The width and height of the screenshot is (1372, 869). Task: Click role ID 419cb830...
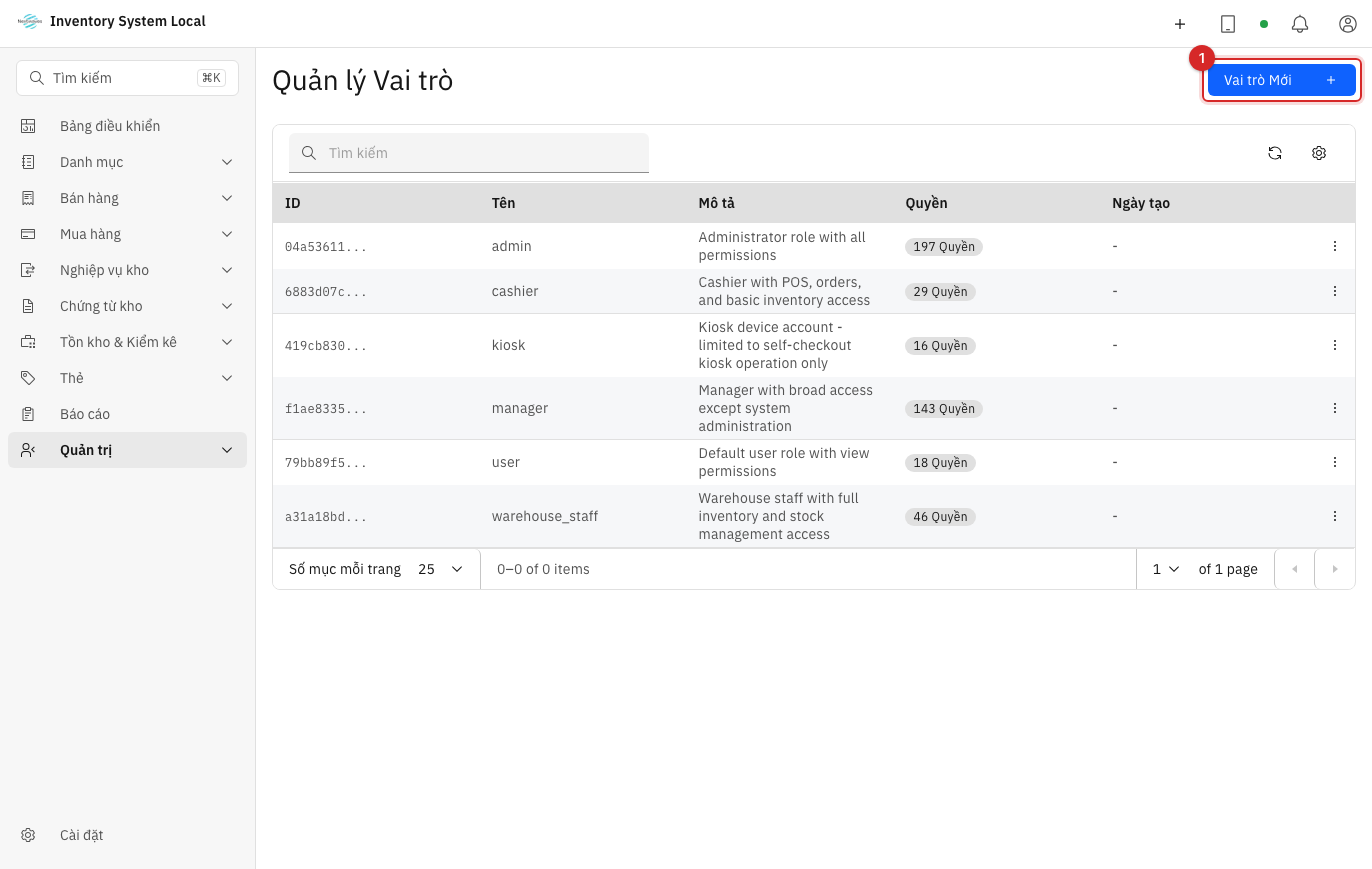tap(326, 345)
